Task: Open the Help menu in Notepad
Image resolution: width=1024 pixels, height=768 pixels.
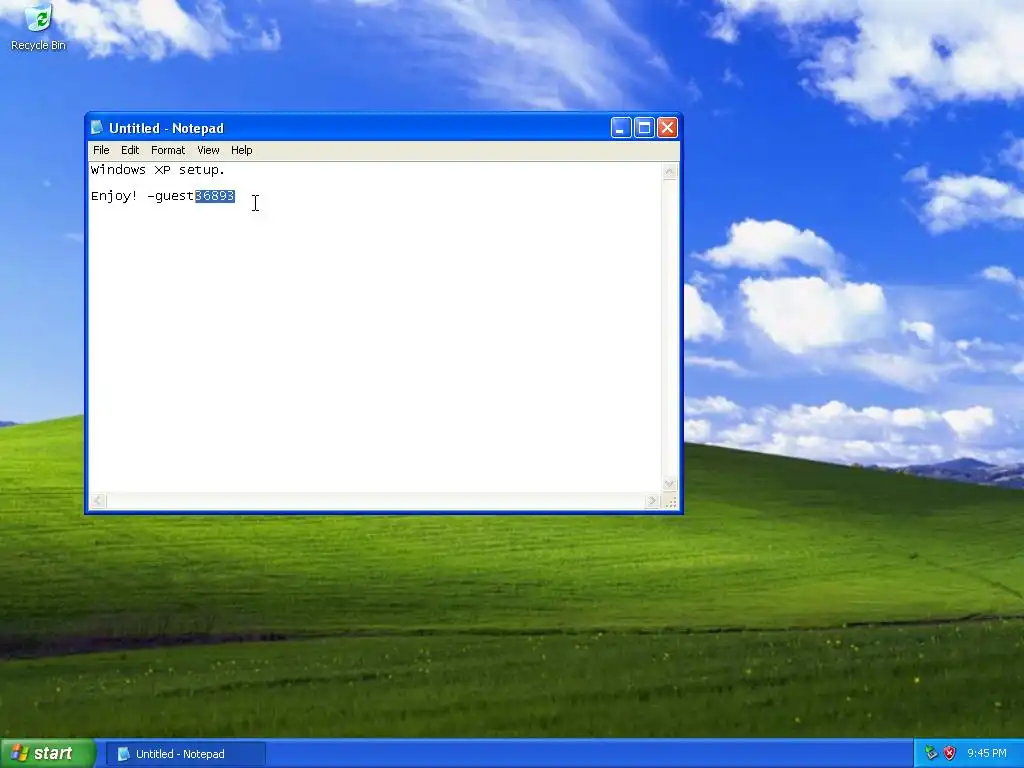Action: coord(242,150)
